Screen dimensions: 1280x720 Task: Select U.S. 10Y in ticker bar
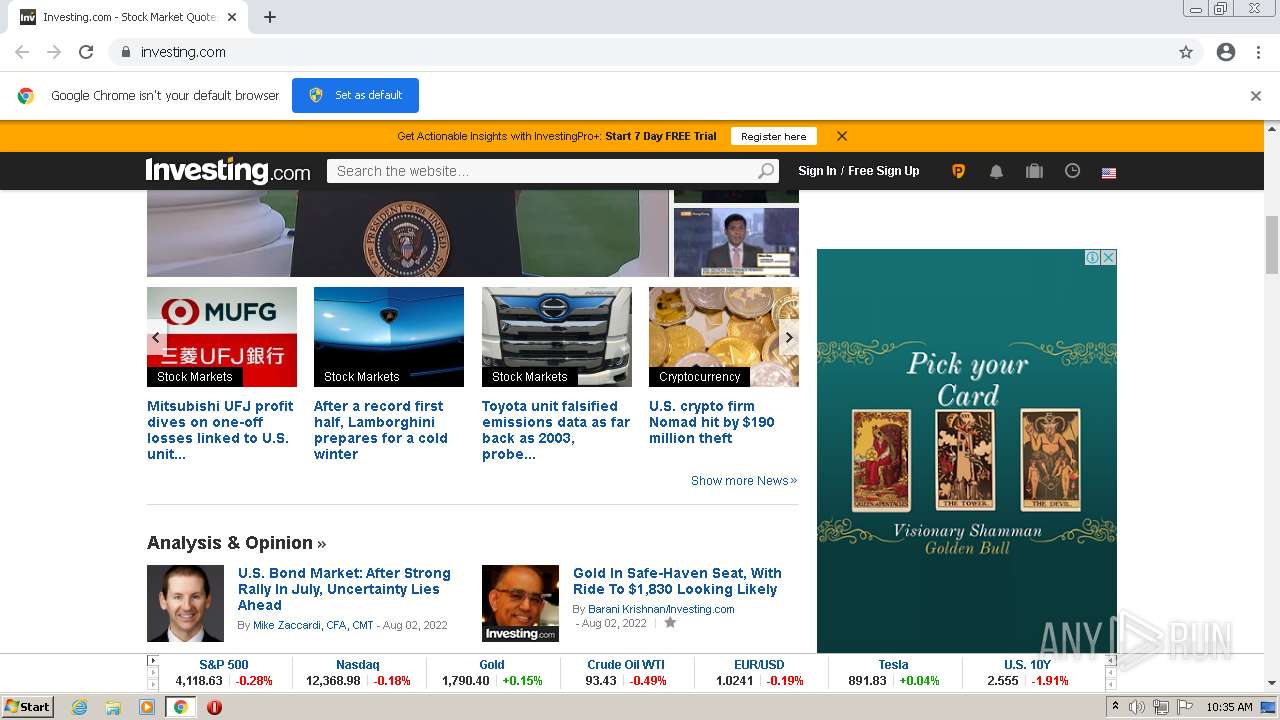click(x=1028, y=664)
